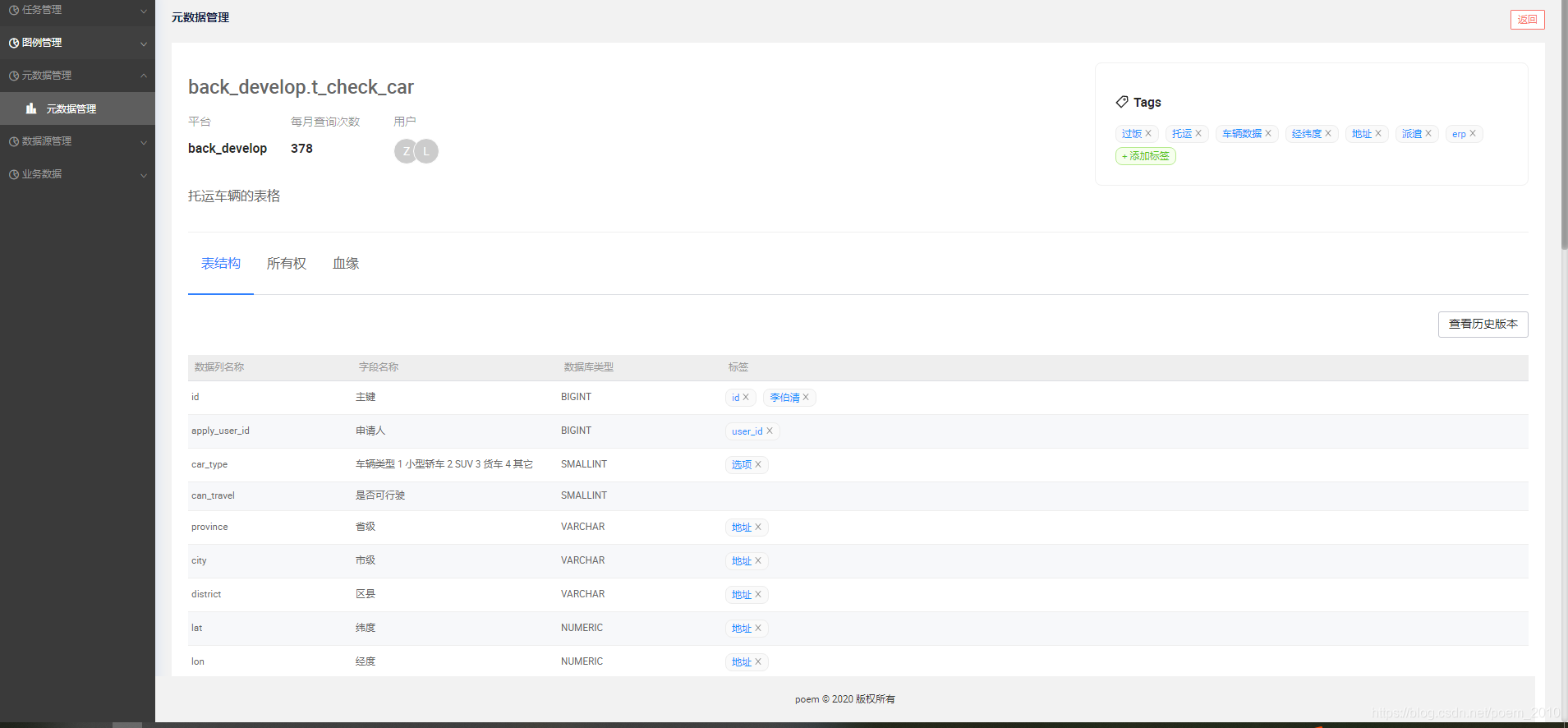This screenshot has height=728, width=1568.
Task: Remove 地址 tag in lon row
Action: [x=758, y=662]
